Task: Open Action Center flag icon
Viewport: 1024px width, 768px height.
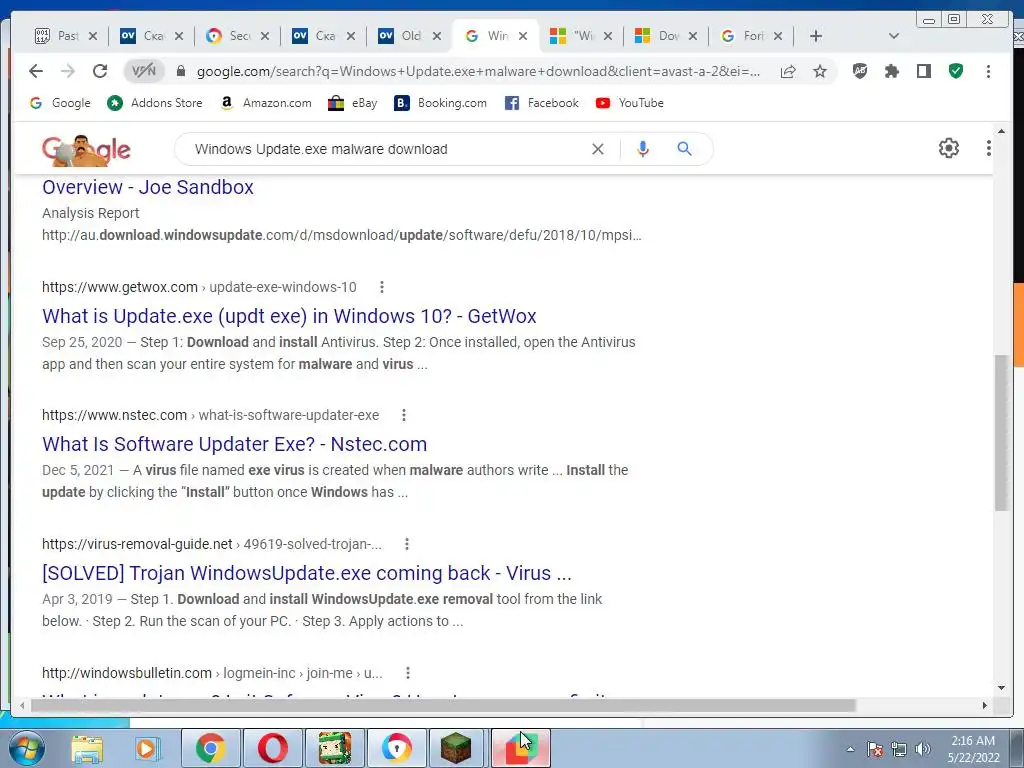Action: click(x=874, y=749)
